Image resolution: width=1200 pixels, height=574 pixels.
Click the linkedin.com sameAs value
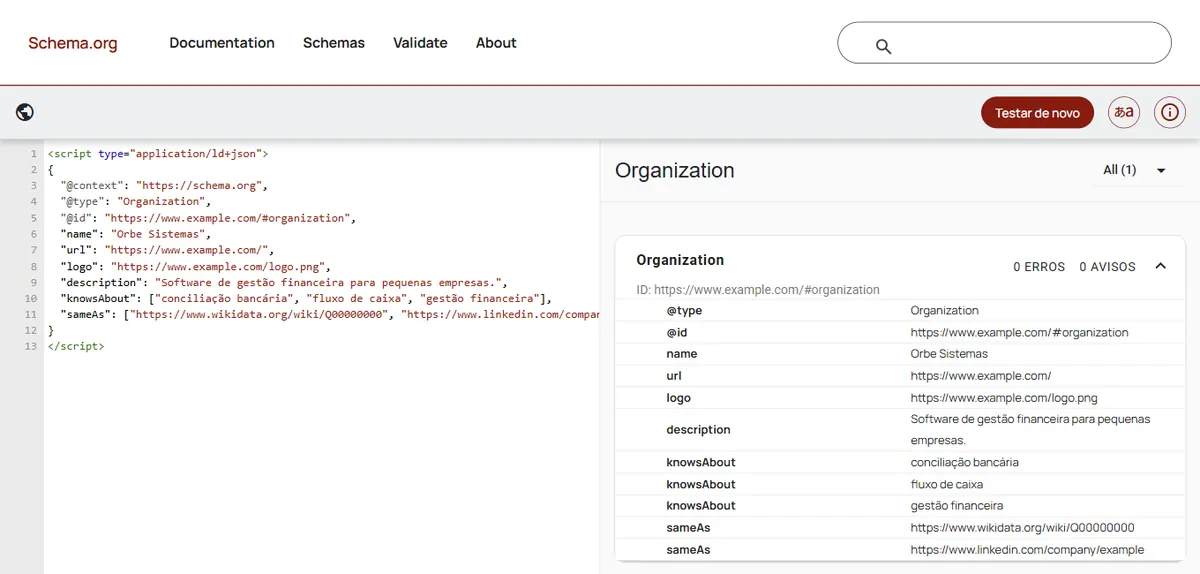coord(1027,550)
